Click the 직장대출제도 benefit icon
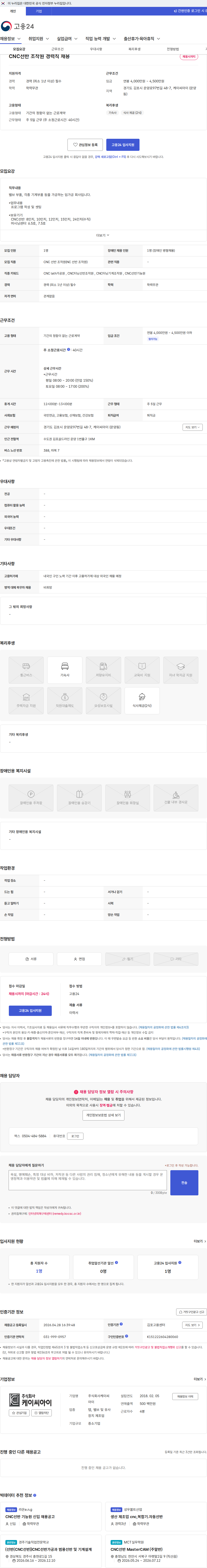Image resolution: width=207 pixels, height=1568 pixels. pos(65,701)
